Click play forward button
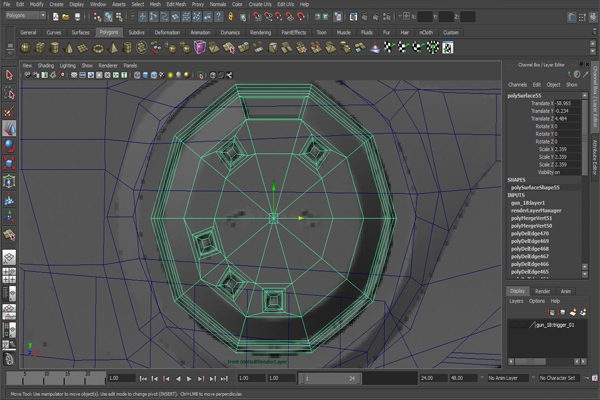 coord(189,379)
